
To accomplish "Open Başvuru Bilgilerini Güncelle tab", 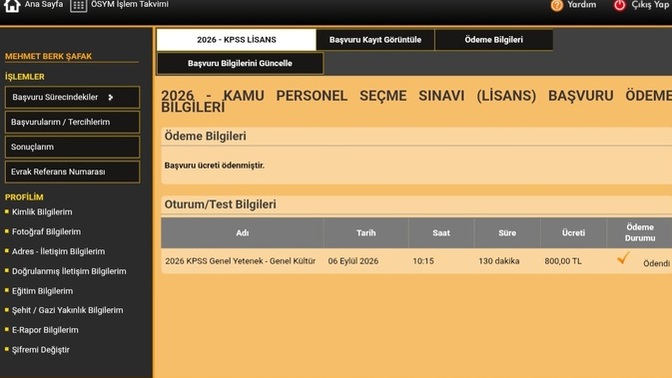I will click(240, 63).
